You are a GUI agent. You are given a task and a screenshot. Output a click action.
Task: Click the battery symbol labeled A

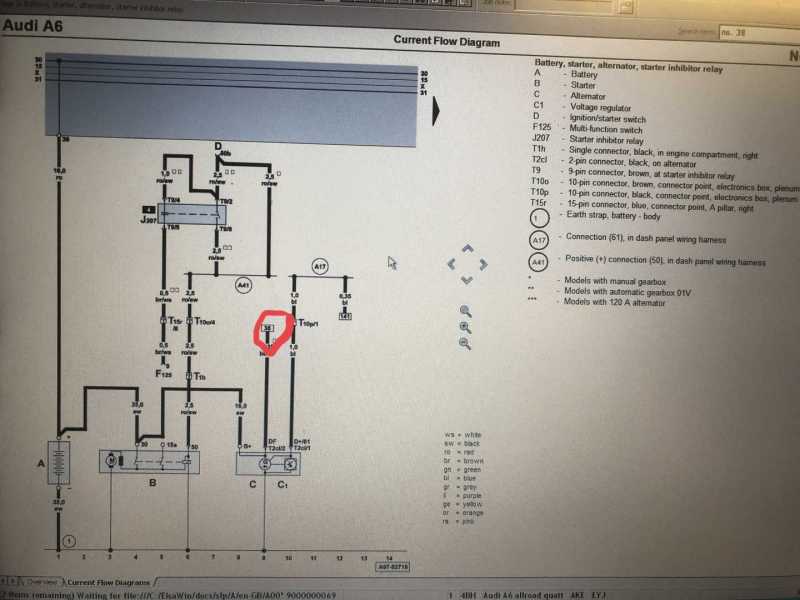pyautogui.click(x=59, y=470)
